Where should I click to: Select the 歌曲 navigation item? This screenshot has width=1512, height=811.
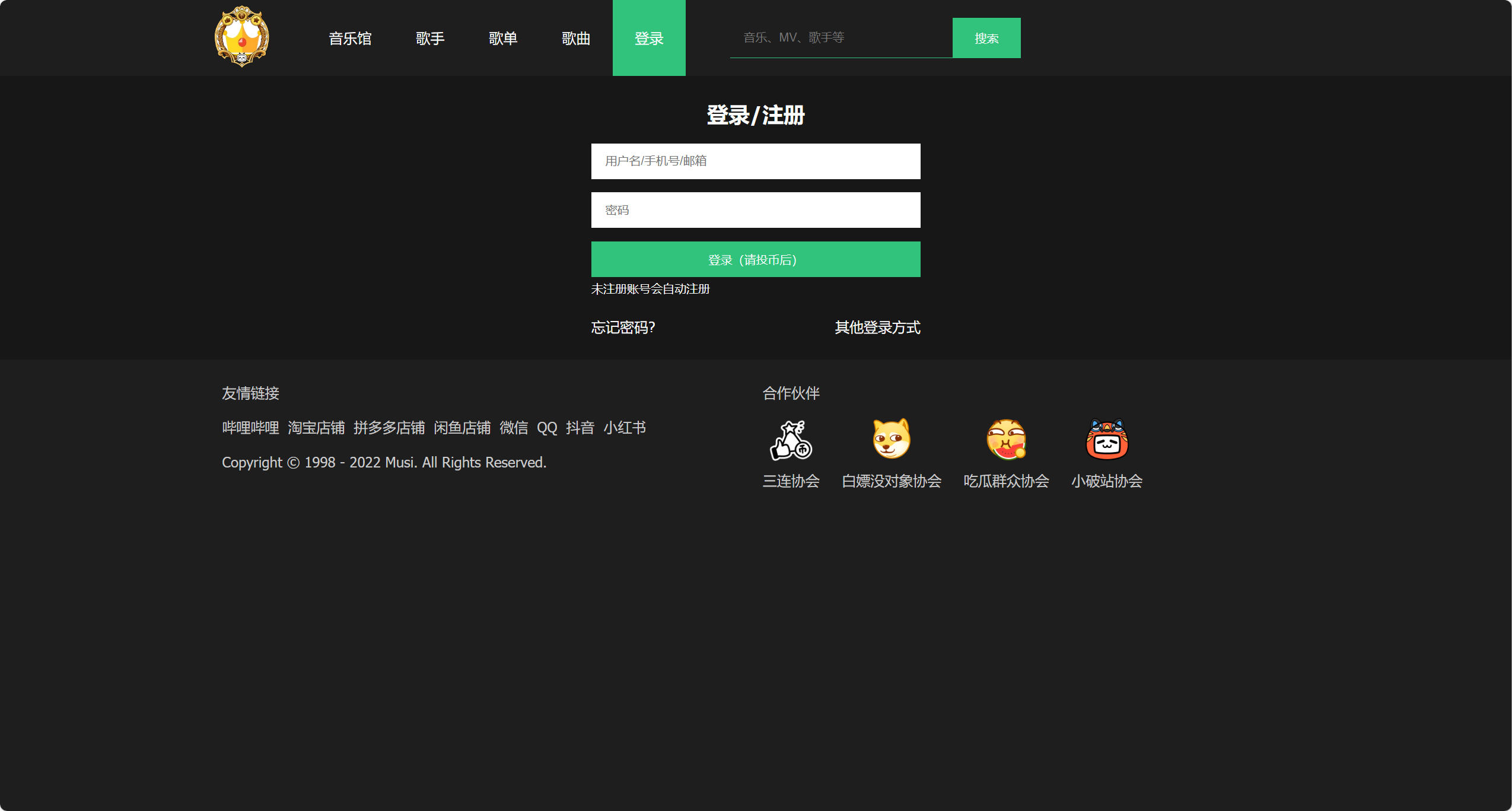tap(576, 39)
